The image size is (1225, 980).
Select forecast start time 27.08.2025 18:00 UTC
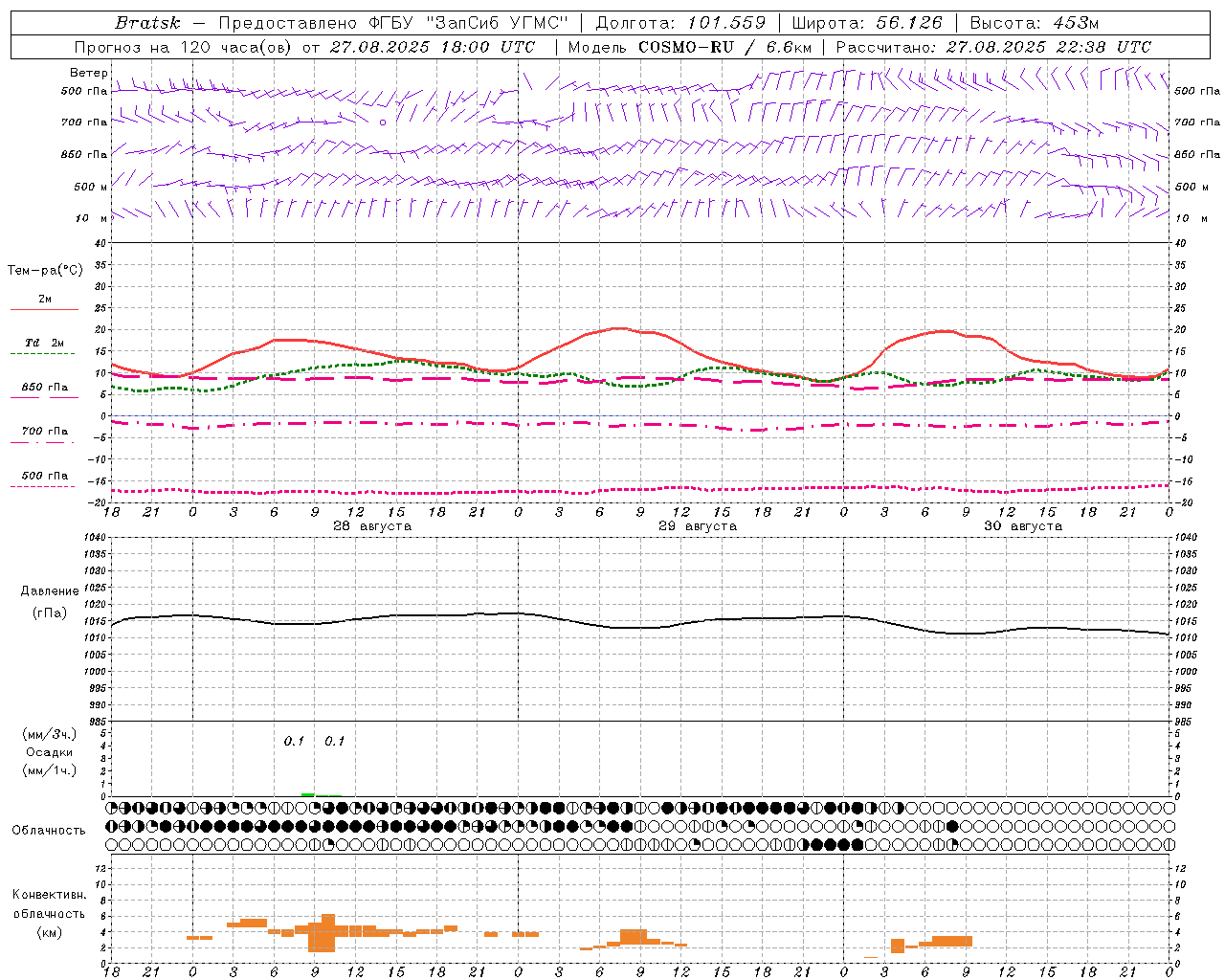pyautogui.click(x=432, y=47)
